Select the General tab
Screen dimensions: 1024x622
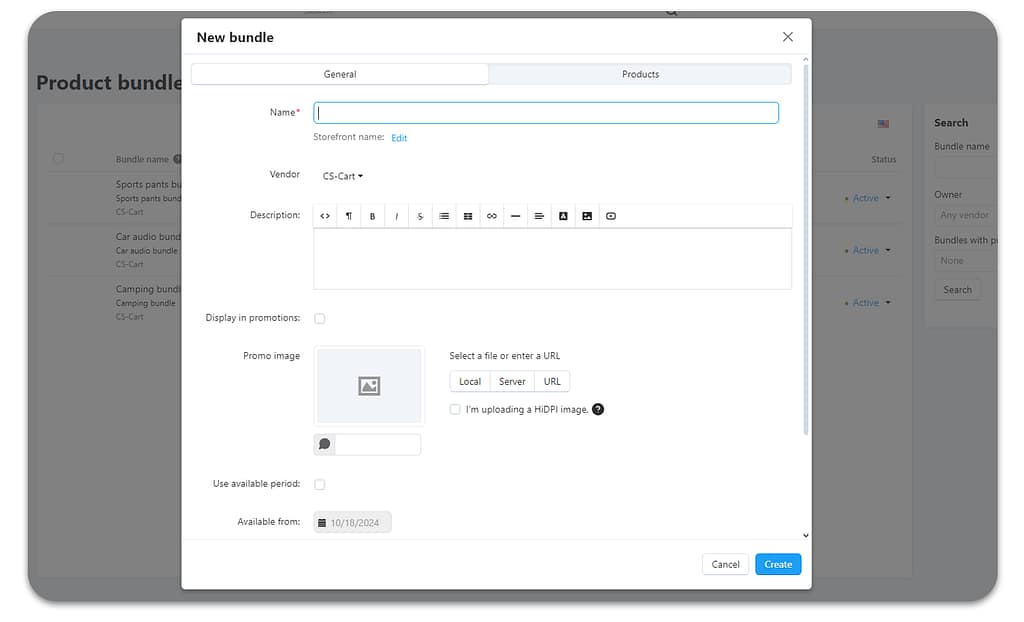(340, 74)
